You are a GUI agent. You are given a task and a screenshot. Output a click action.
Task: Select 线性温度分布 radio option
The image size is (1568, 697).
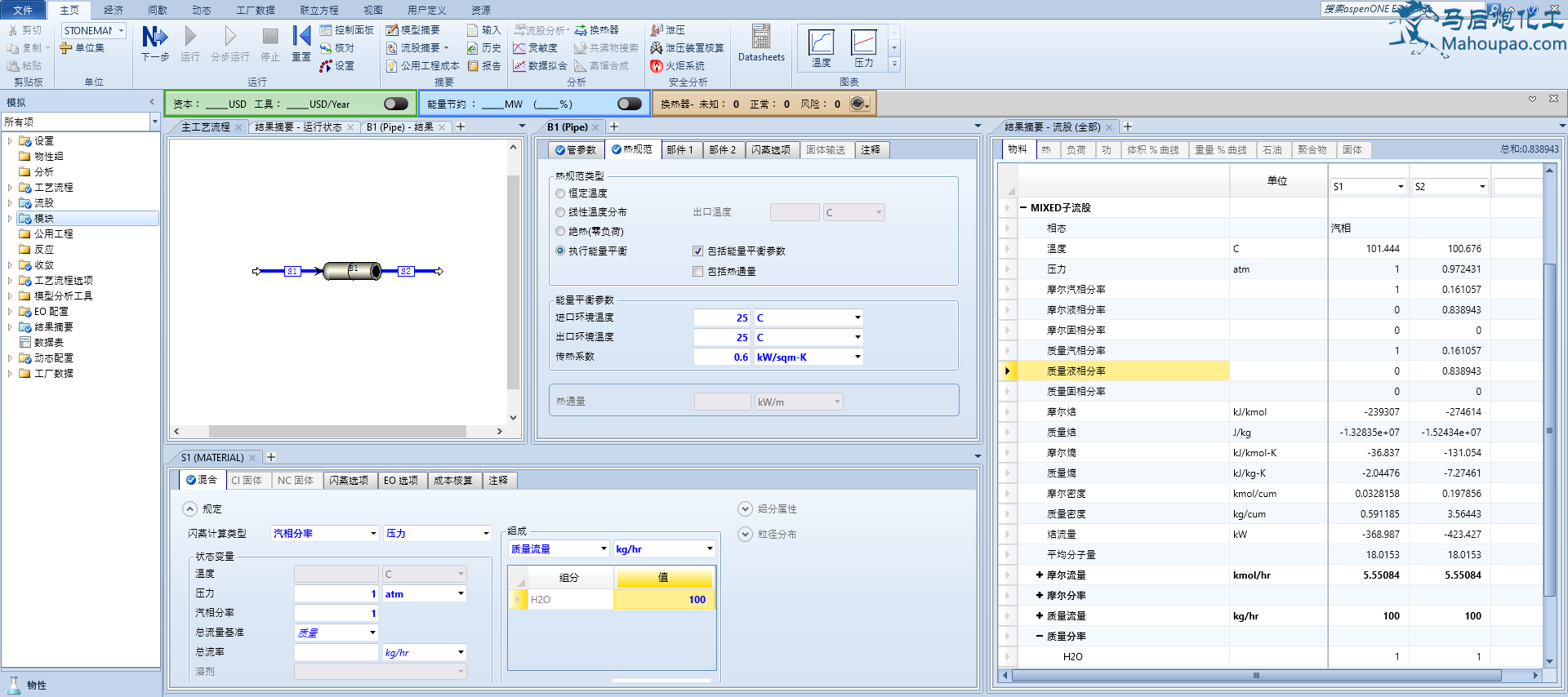coord(560,212)
